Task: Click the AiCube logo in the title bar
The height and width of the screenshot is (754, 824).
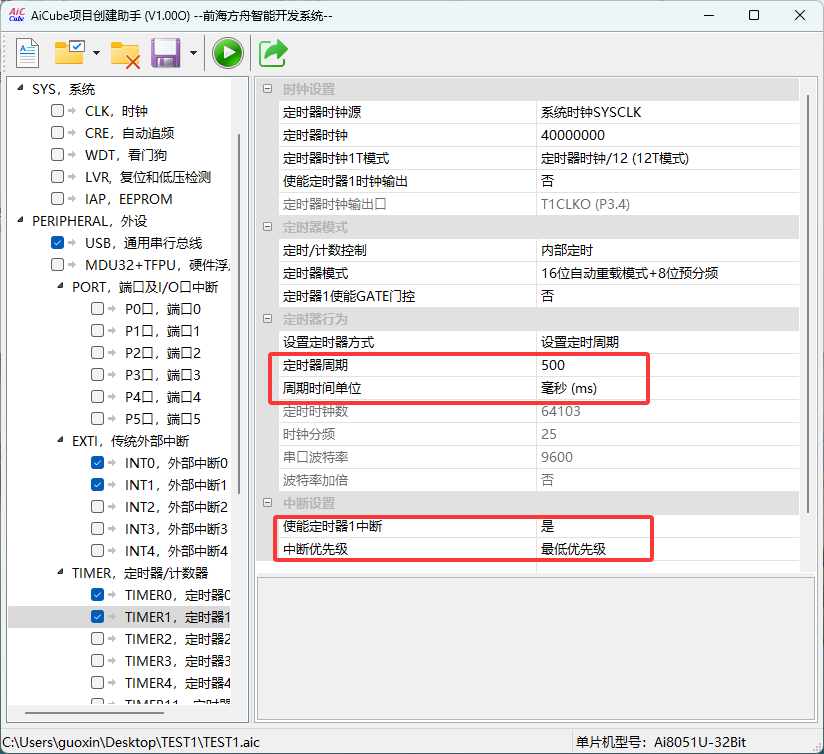Action: coord(17,15)
